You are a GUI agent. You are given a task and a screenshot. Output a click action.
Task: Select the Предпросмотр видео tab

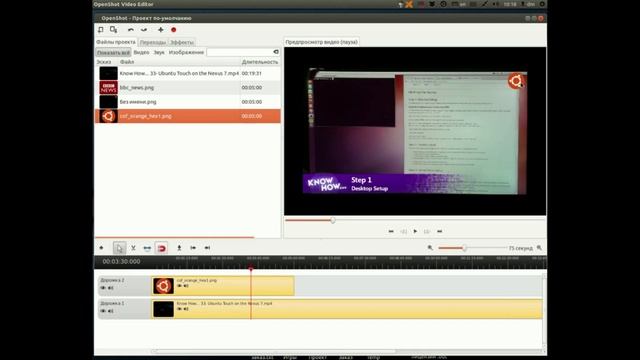coord(322,42)
